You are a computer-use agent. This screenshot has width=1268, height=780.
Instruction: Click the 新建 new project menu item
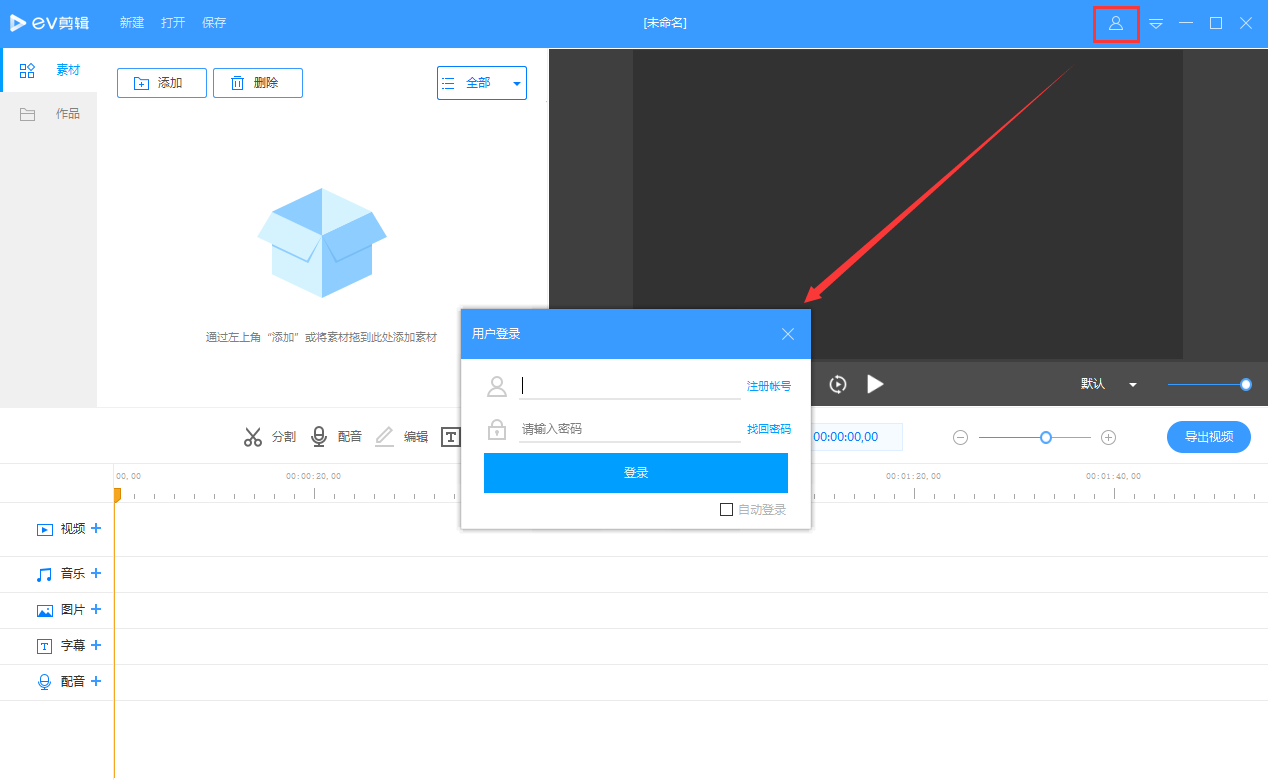click(131, 22)
